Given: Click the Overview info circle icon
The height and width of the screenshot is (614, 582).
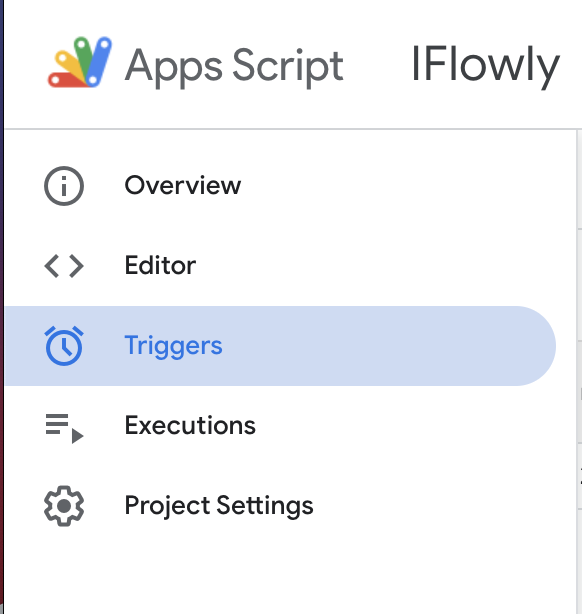Looking at the screenshot, I should click(x=64, y=186).
